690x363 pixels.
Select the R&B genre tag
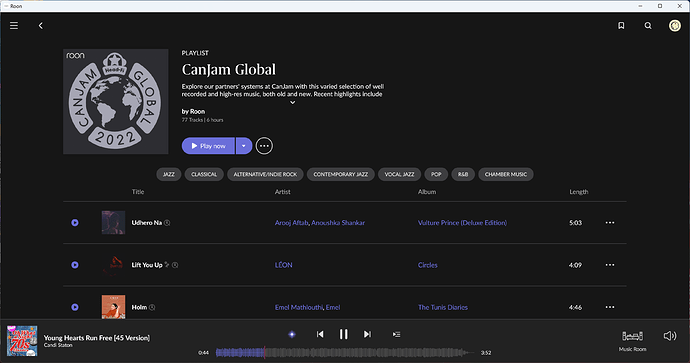[463, 174]
